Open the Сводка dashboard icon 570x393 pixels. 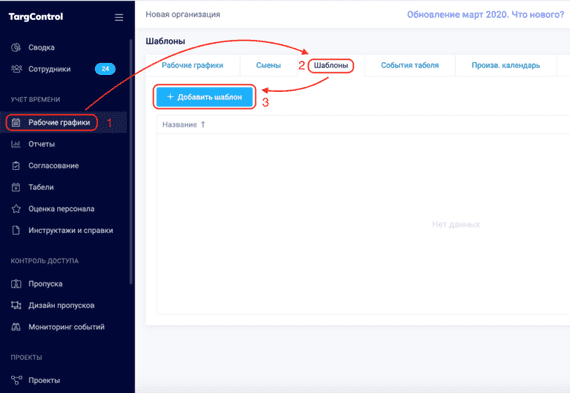pos(16,47)
